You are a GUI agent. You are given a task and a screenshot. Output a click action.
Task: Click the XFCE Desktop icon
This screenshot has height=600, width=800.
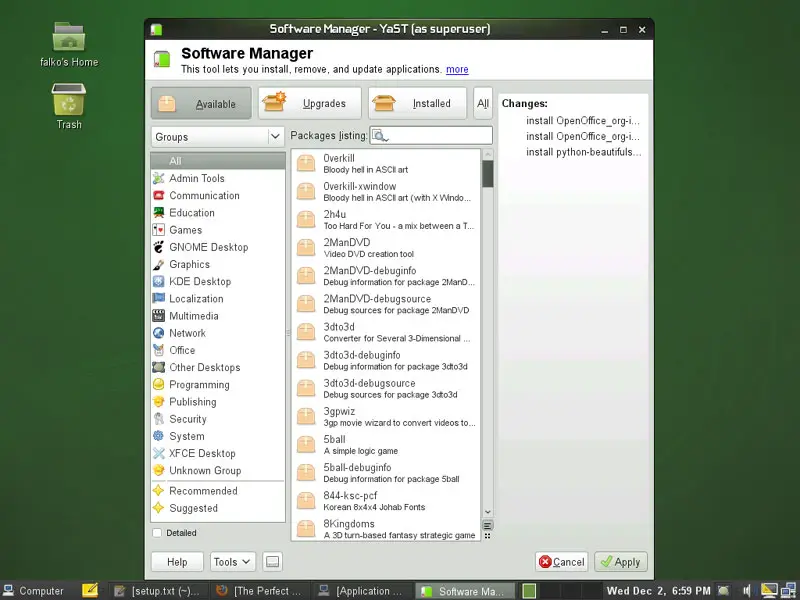159,453
